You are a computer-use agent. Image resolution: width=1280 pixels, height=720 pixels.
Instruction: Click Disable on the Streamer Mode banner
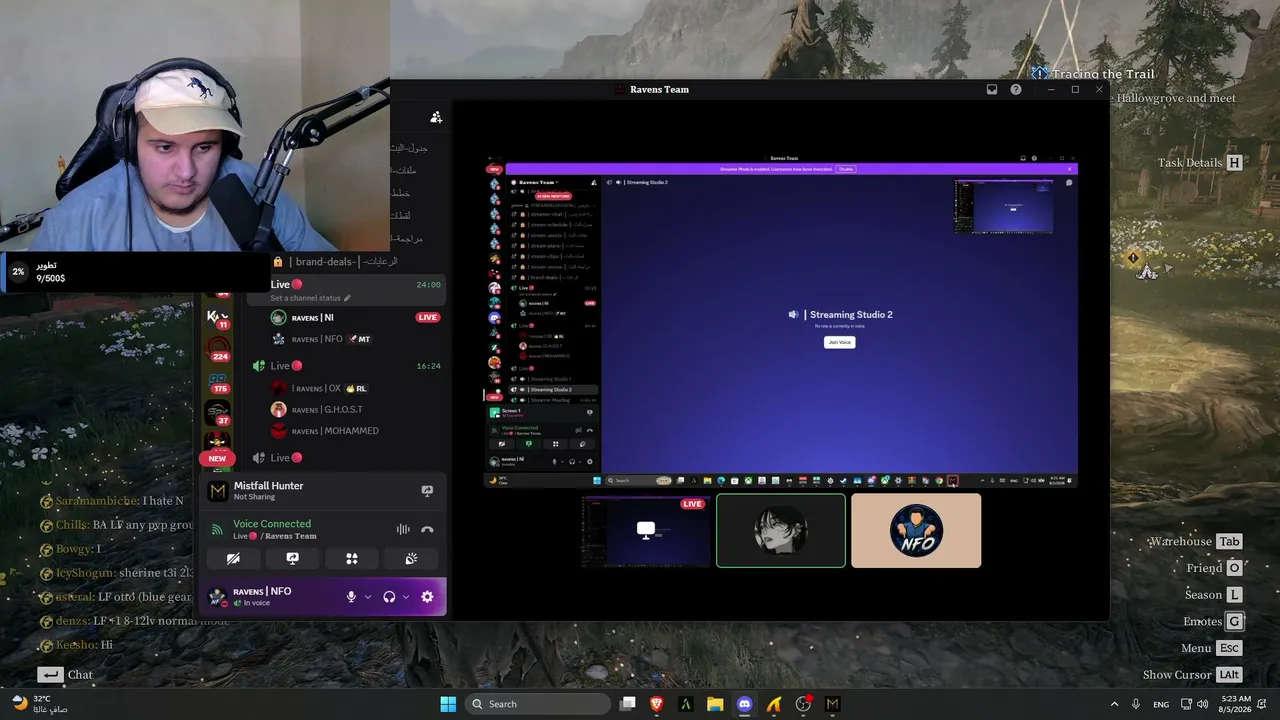point(846,169)
